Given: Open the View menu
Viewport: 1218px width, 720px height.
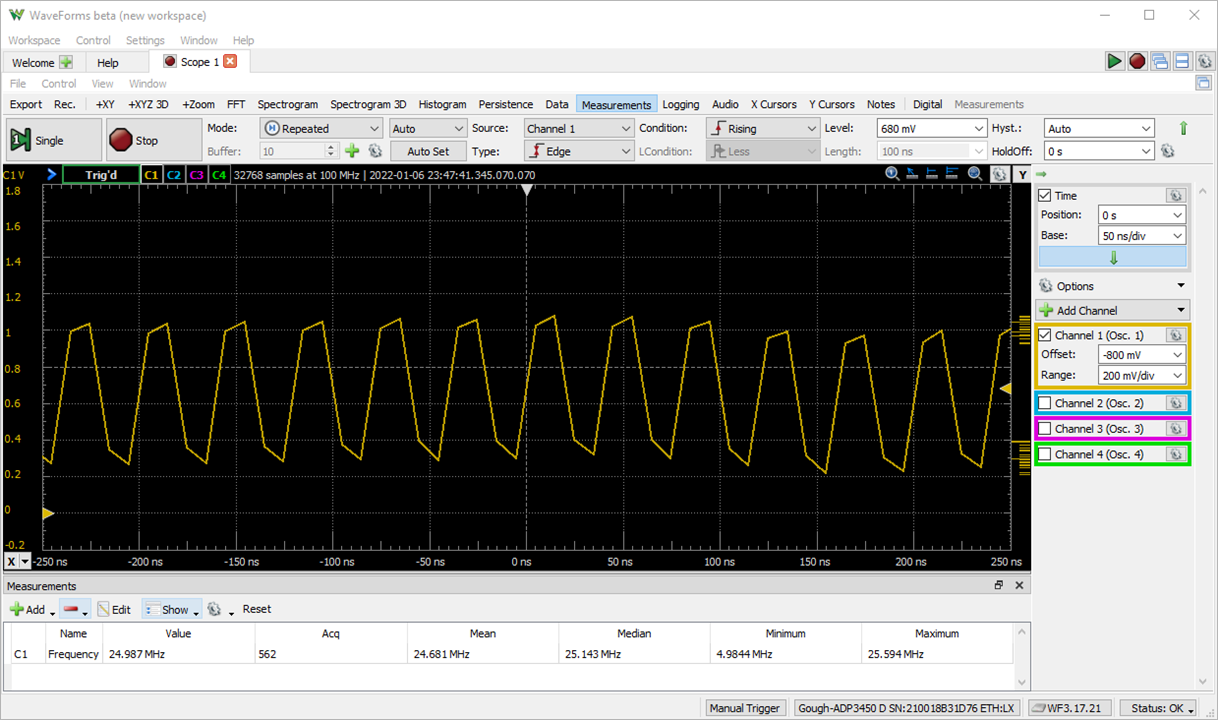Looking at the screenshot, I should (103, 84).
